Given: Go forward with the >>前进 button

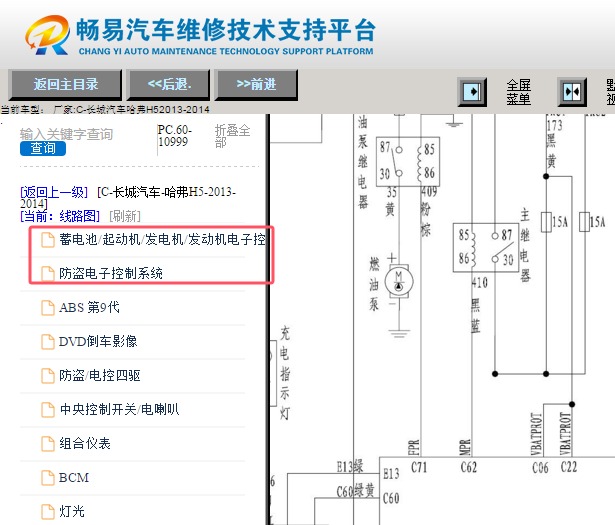Looking at the screenshot, I should click(257, 84).
